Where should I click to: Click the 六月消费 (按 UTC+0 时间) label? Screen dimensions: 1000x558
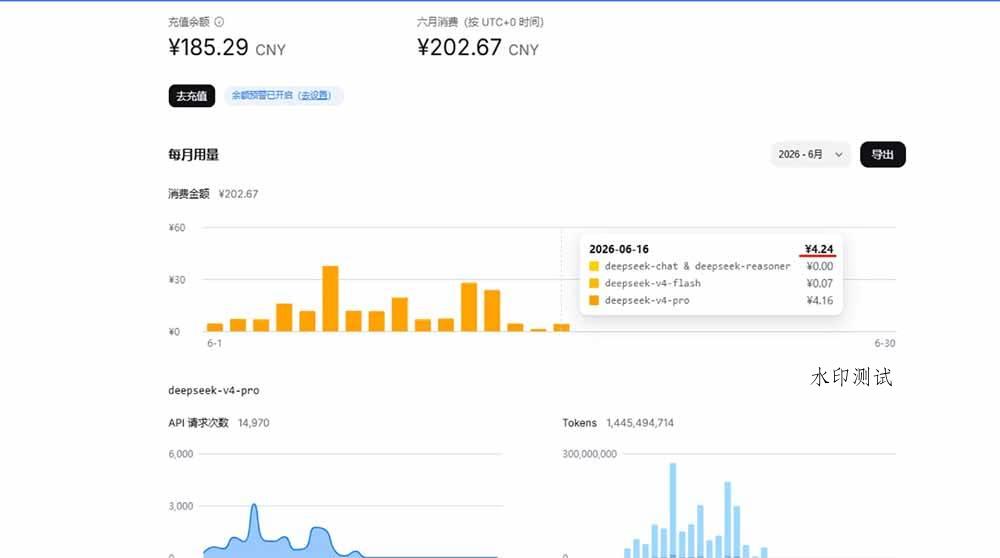click(480, 22)
